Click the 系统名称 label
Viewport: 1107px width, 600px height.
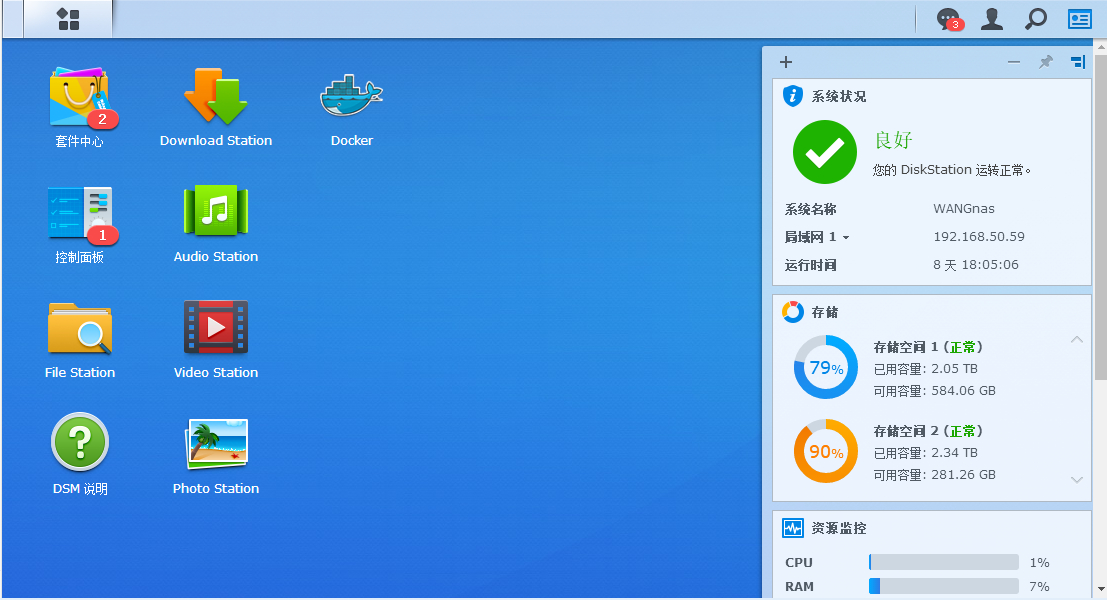(x=810, y=209)
